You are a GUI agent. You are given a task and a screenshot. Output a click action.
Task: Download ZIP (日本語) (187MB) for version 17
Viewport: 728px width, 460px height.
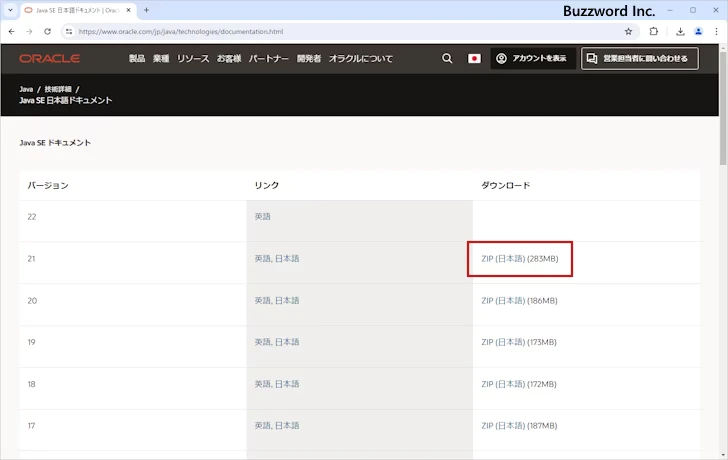pyautogui.click(x=519, y=426)
